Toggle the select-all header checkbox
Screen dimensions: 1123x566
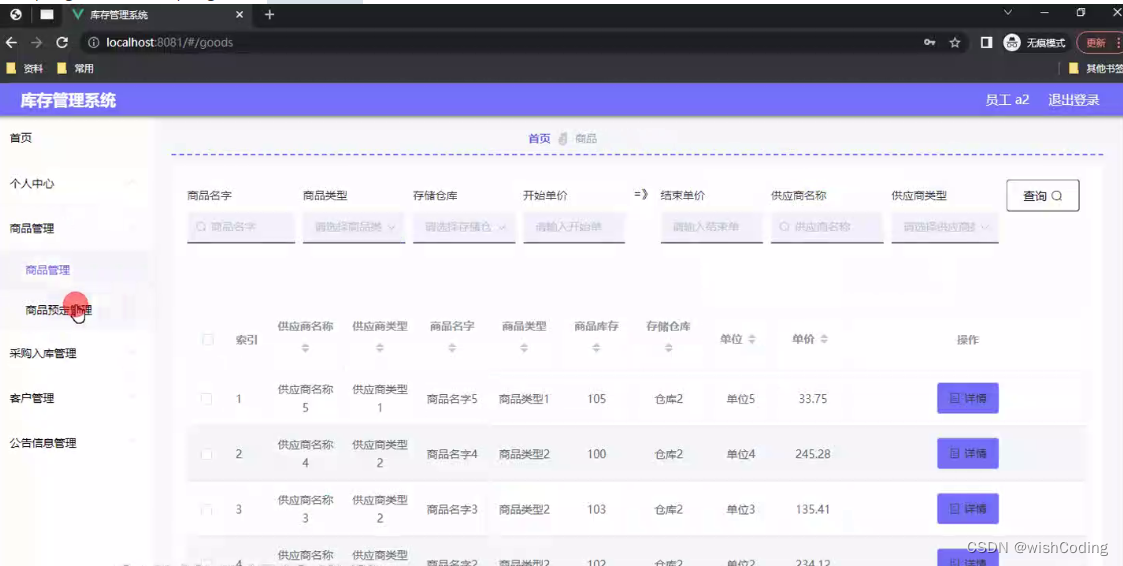208,340
